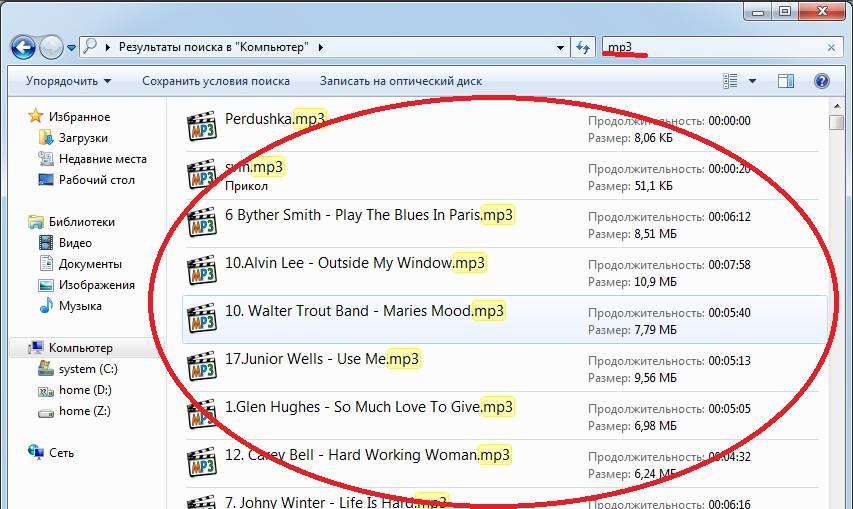
Task: Click the Документы page icon
Action: click(46, 264)
